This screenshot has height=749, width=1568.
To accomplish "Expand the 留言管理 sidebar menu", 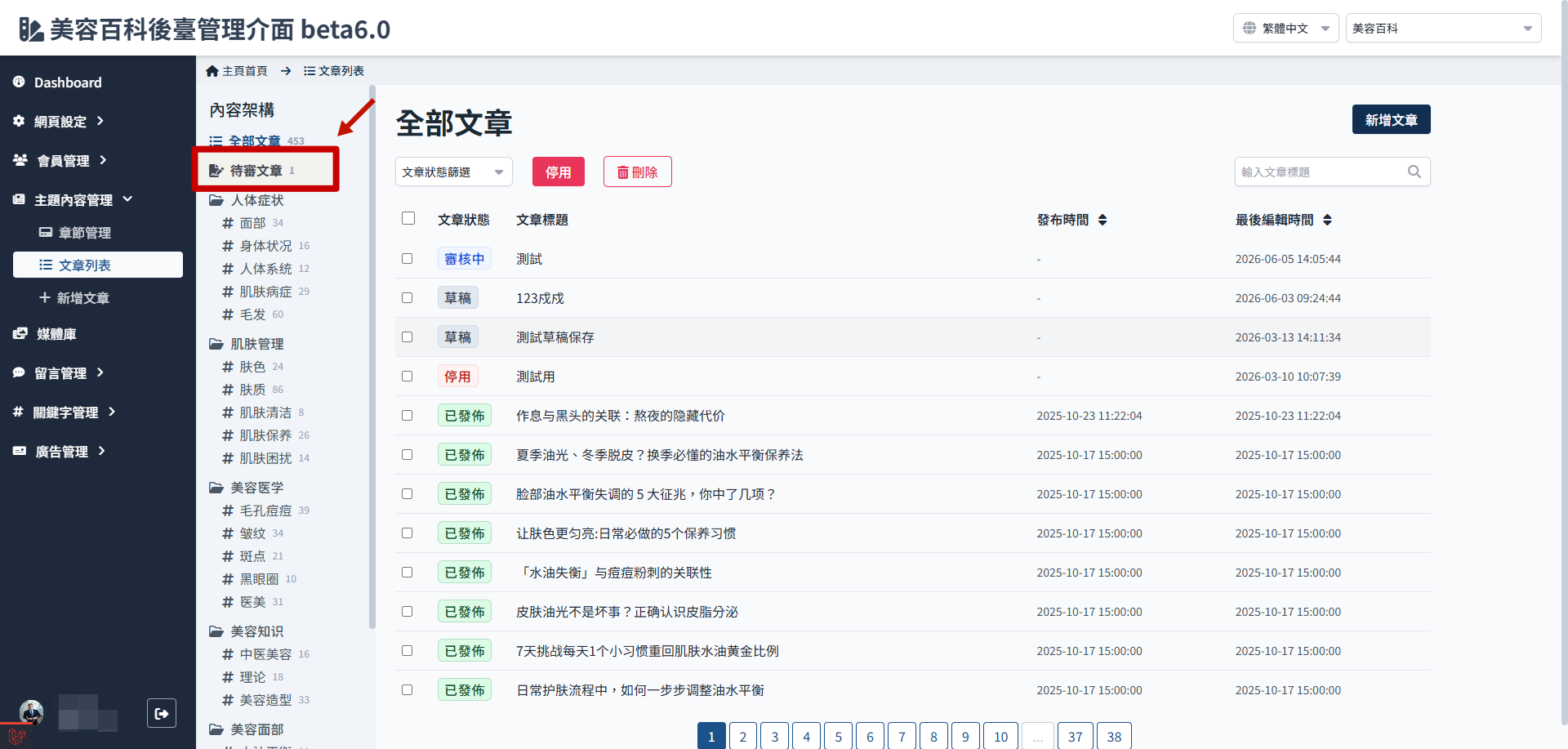I will pos(100,372).
